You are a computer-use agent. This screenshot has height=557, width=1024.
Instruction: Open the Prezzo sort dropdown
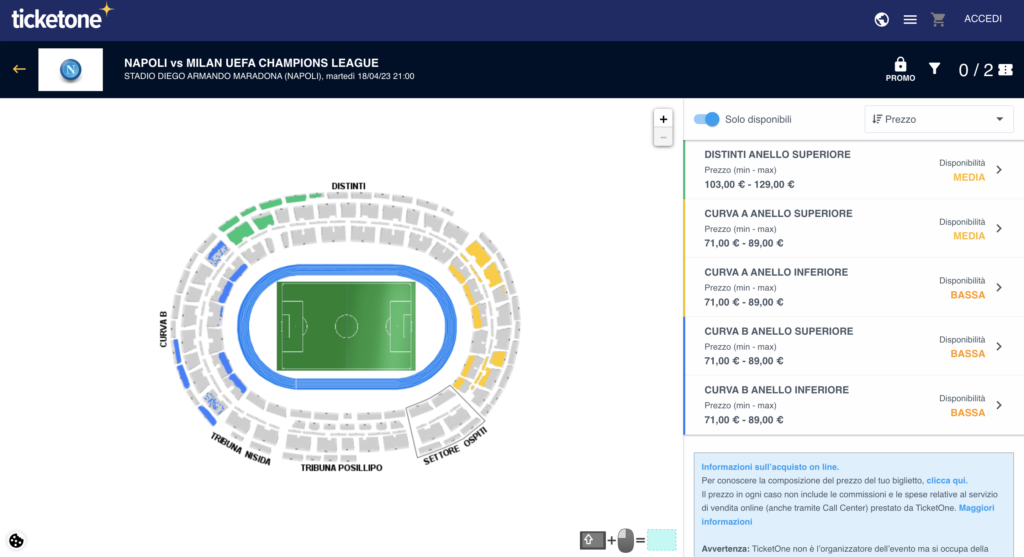(x=938, y=119)
